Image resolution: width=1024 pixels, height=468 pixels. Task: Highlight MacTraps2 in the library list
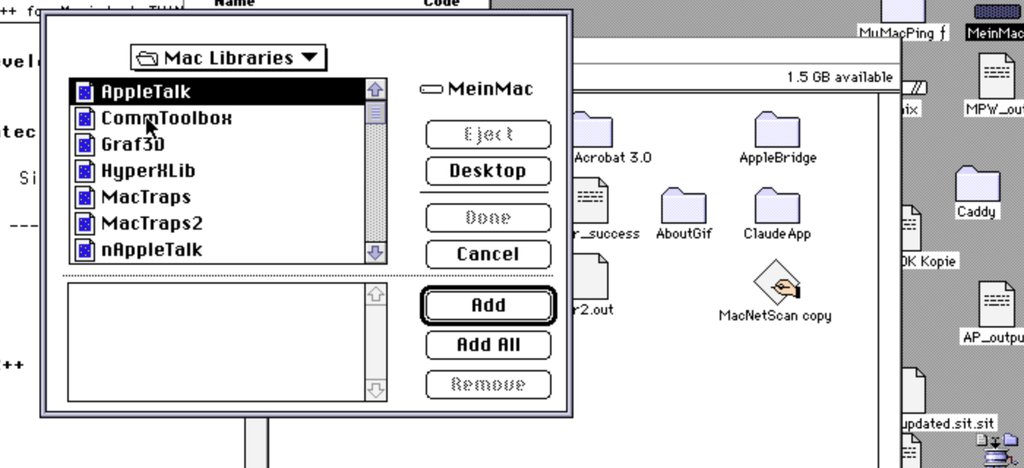coord(217,223)
